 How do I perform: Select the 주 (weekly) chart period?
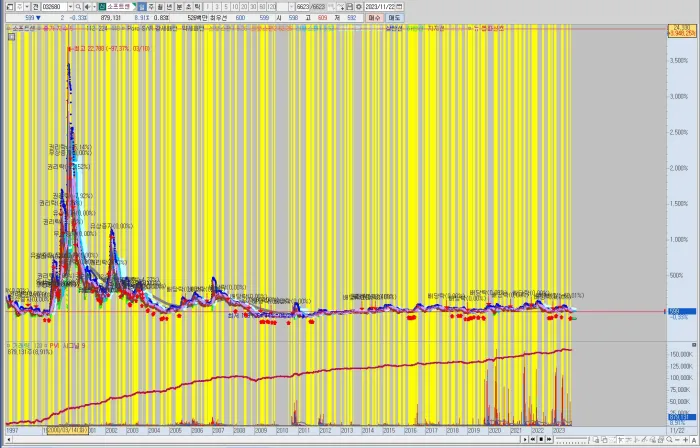coord(150,7)
